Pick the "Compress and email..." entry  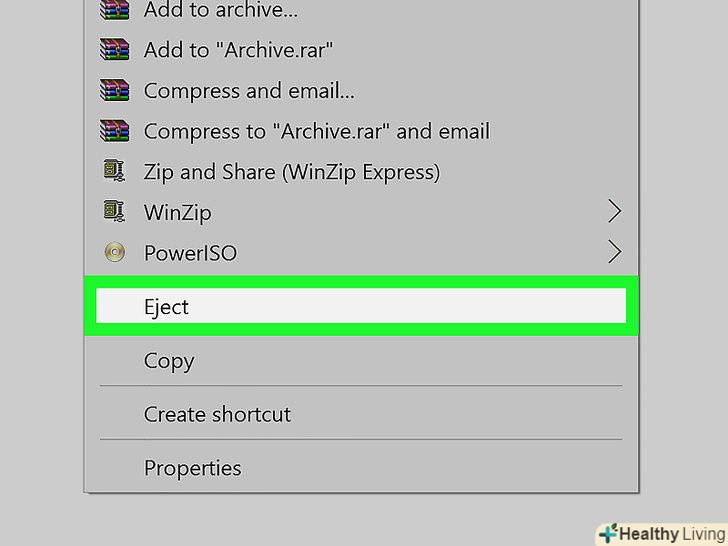249,91
